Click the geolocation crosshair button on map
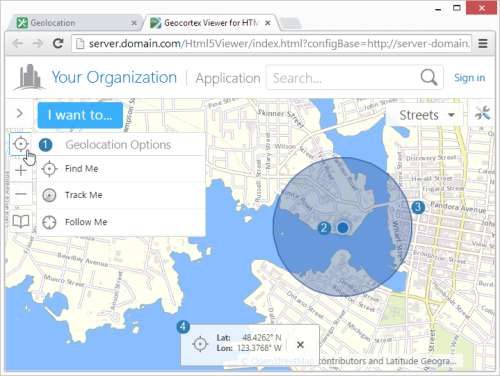Image resolution: width=500 pixels, height=376 pixels. 20,144
